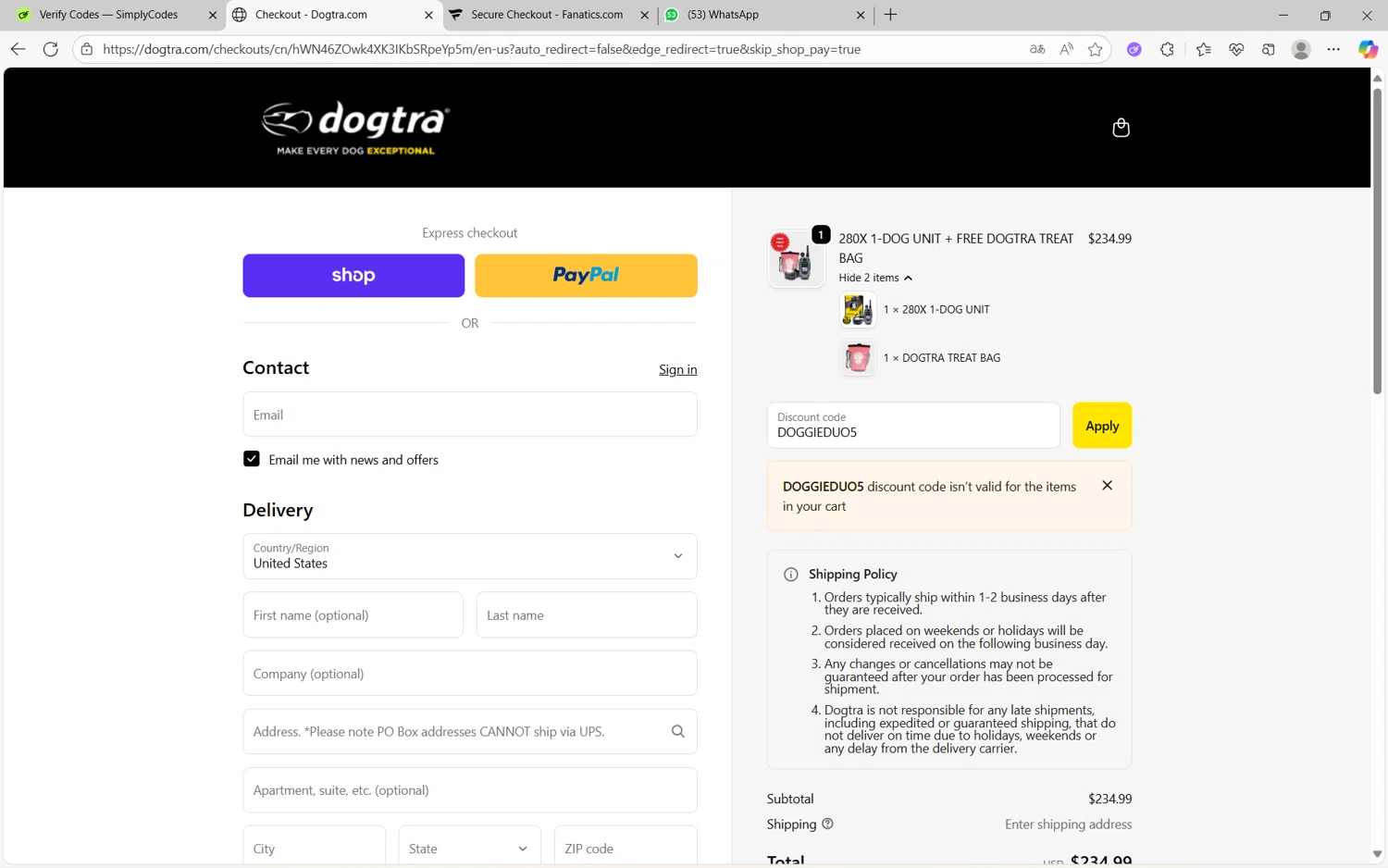View site information lock icon
Screen dimensions: 1388x868
(x=87, y=49)
